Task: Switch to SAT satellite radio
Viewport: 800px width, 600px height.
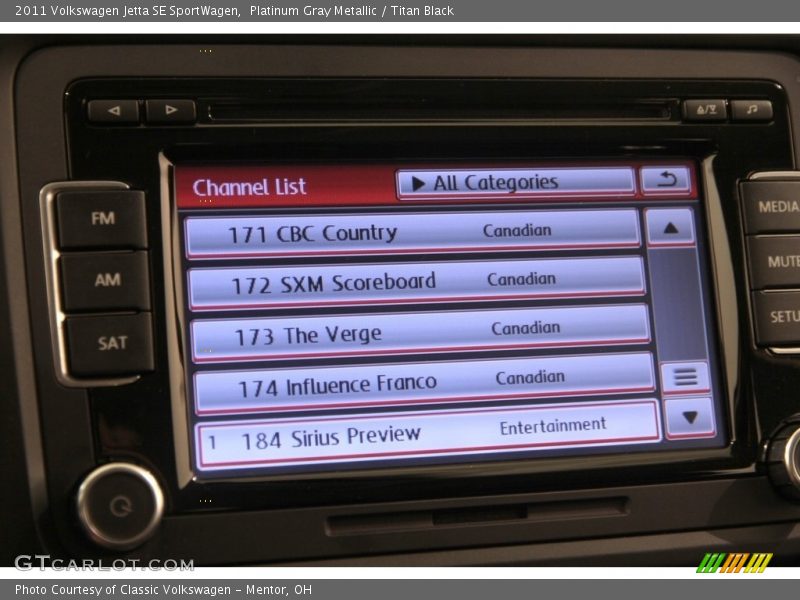Action: click(x=111, y=343)
